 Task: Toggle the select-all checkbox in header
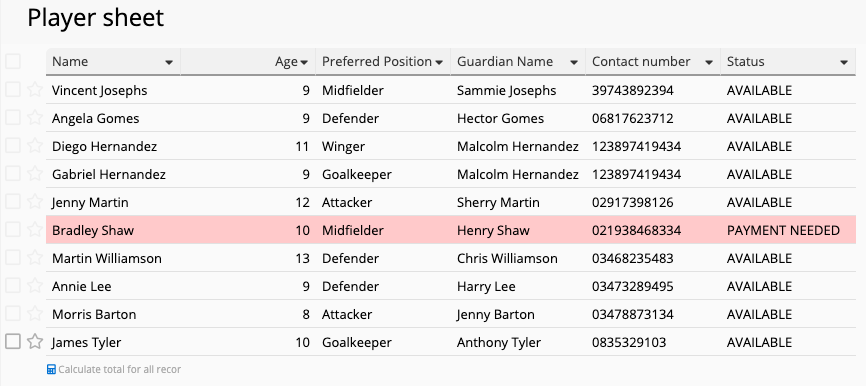[x=13, y=61]
